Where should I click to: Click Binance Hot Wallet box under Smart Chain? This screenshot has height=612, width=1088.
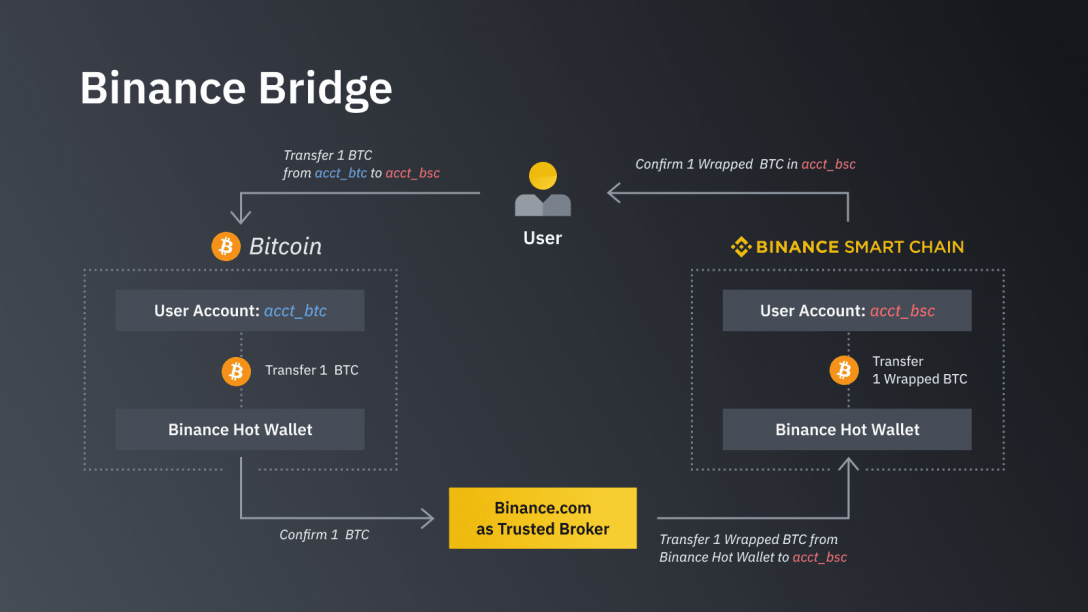(847, 430)
